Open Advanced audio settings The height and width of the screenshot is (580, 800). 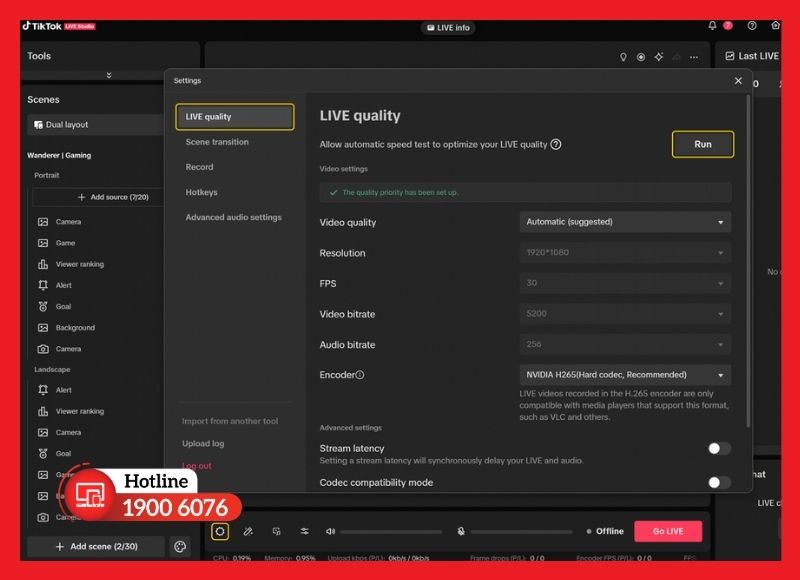pyautogui.click(x=234, y=217)
